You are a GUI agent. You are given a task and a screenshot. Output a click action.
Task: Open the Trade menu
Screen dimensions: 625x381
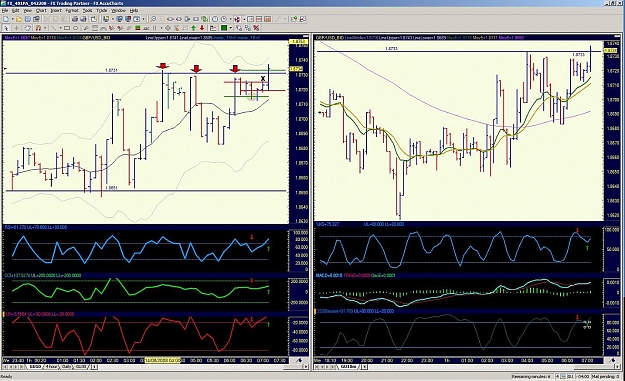coord(102,10)
